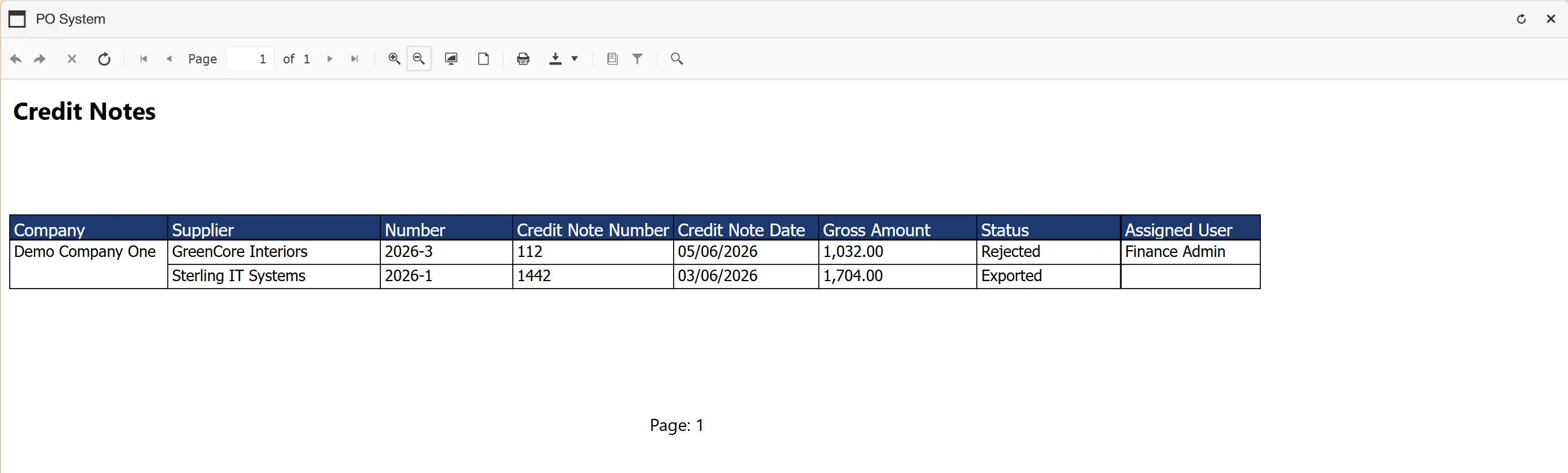The height and width of the screenshot is (473, 1568).
Task: Click the Page: 1 footer text
Action: tap(677, 425)
